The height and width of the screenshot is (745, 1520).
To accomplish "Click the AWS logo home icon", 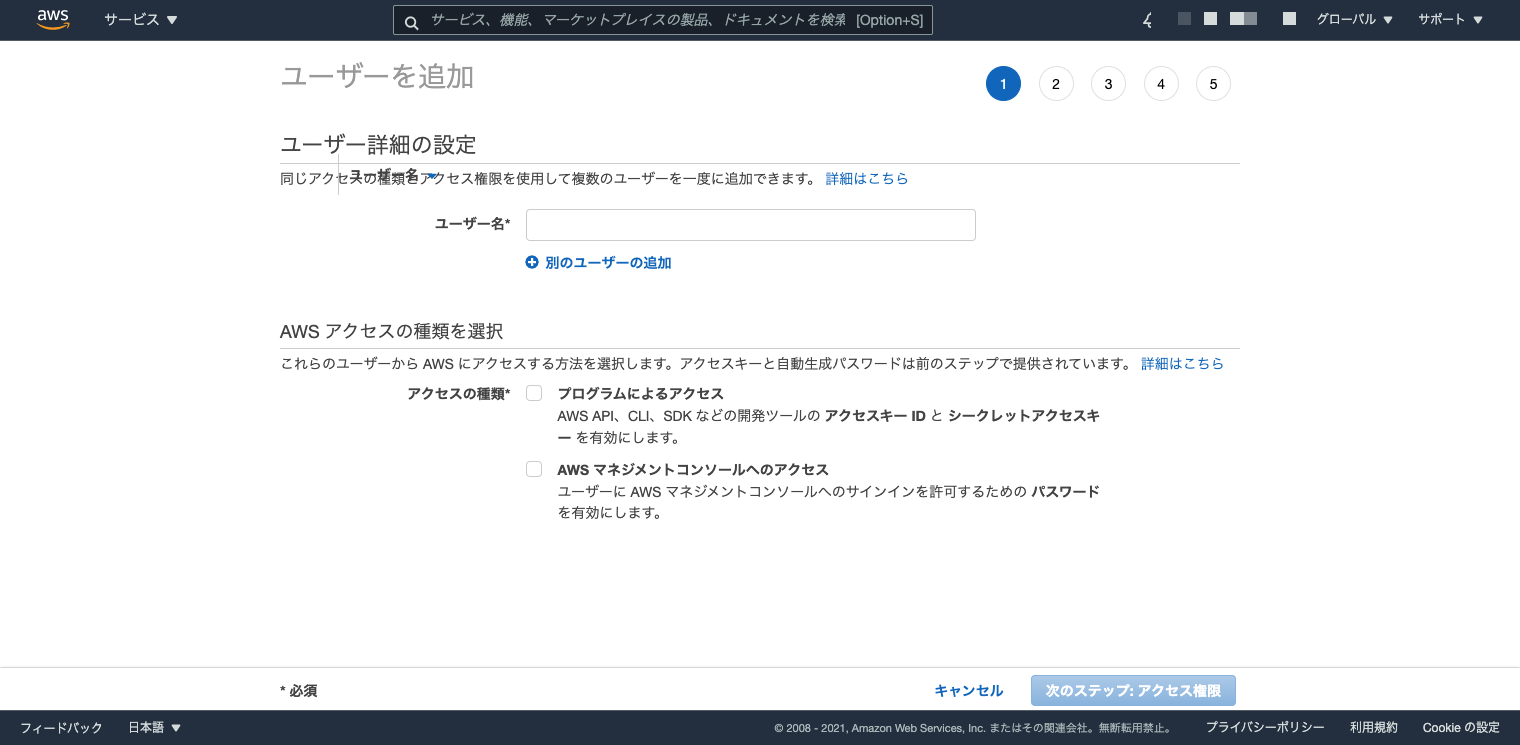I will [x=53, y=20].
